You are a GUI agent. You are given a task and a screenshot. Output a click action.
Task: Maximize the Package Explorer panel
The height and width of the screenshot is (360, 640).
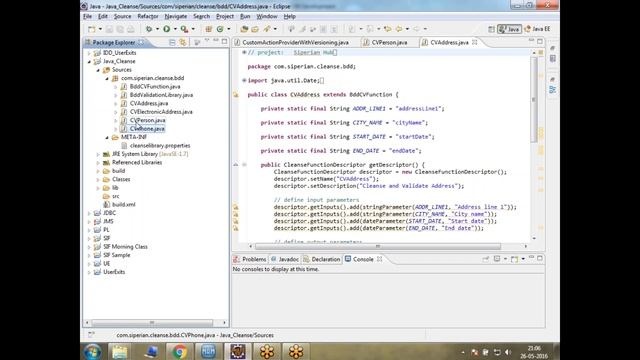pyautogui.click(x=224, y=41)
